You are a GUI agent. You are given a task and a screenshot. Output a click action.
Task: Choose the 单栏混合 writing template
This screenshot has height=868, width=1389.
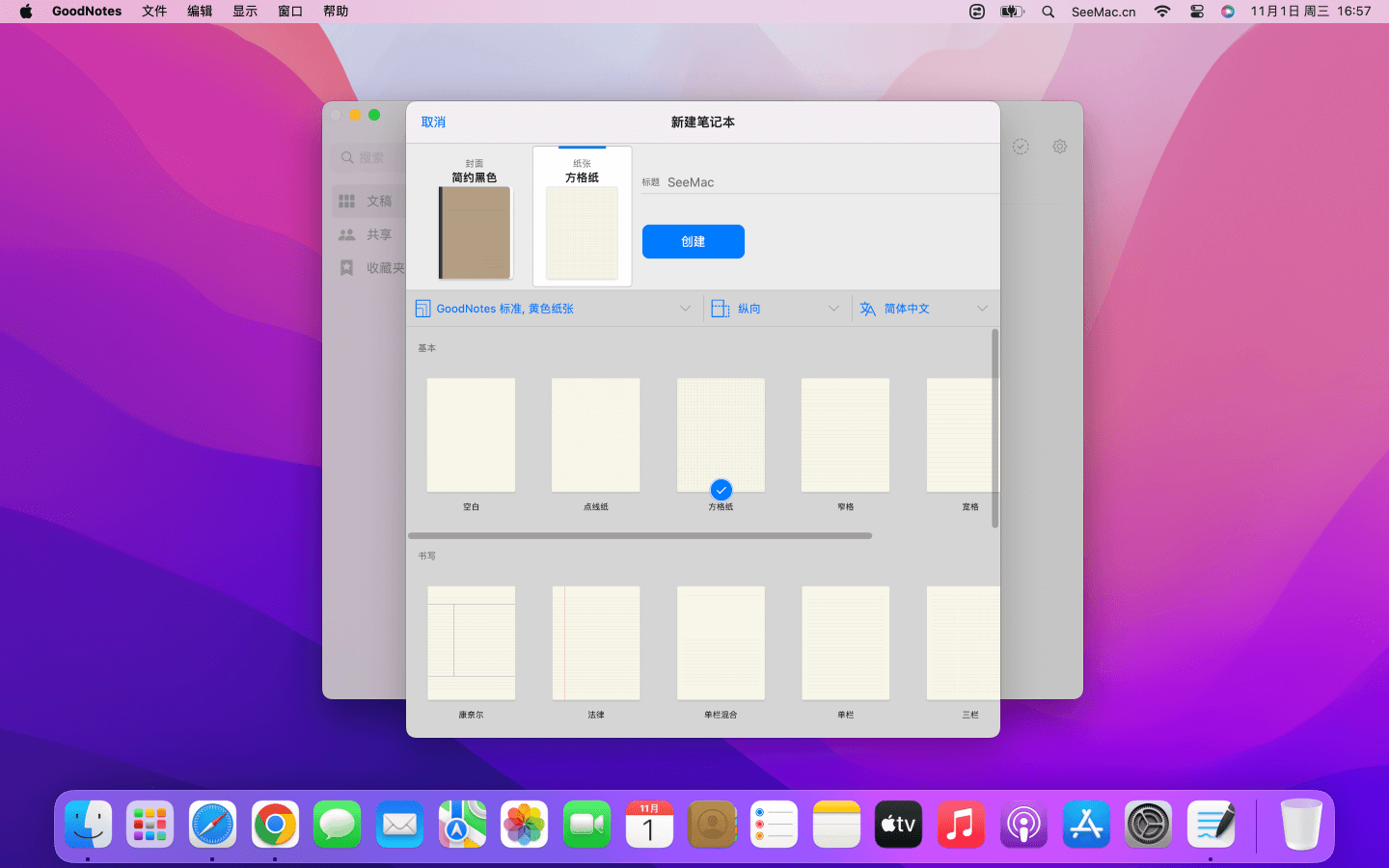click(721, 652)
